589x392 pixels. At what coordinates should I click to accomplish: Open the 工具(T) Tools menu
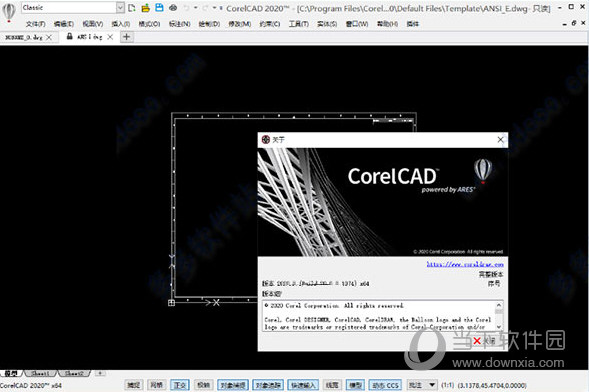(x=299, y=24)
